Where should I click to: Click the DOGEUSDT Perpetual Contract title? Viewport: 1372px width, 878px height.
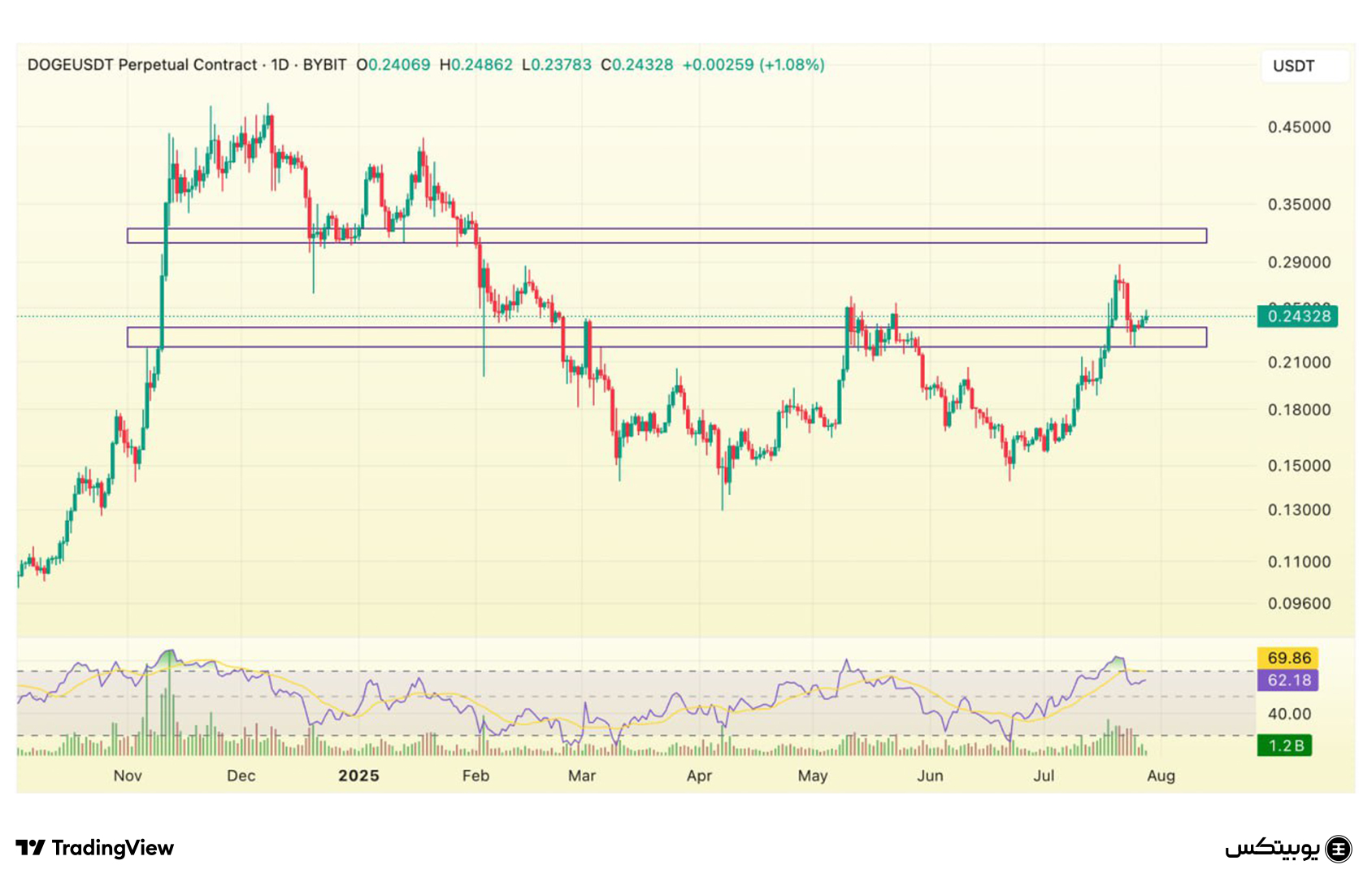pyautogui.click(x=141, y=65)
